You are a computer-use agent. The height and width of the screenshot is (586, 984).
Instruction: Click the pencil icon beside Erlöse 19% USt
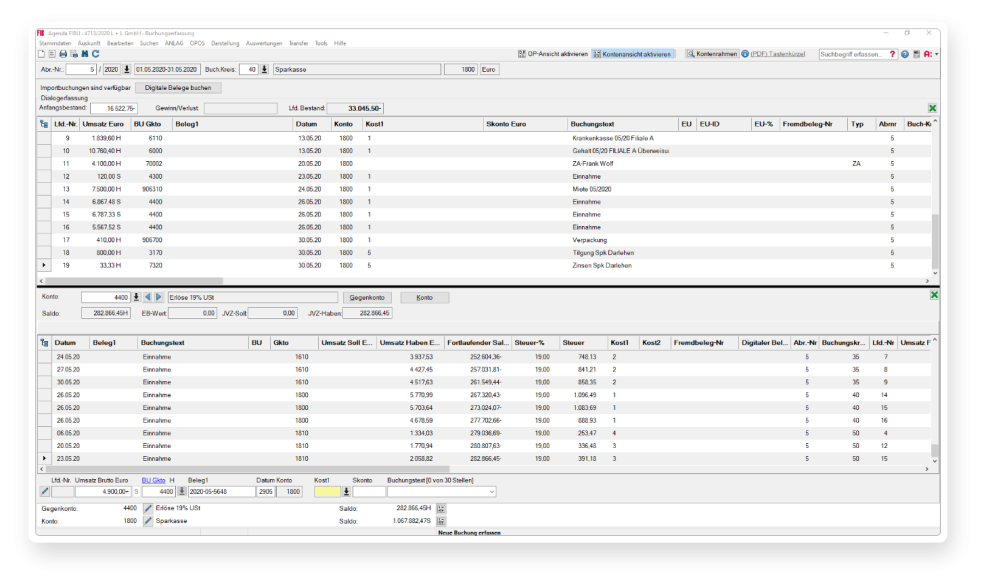coord(148,508)
